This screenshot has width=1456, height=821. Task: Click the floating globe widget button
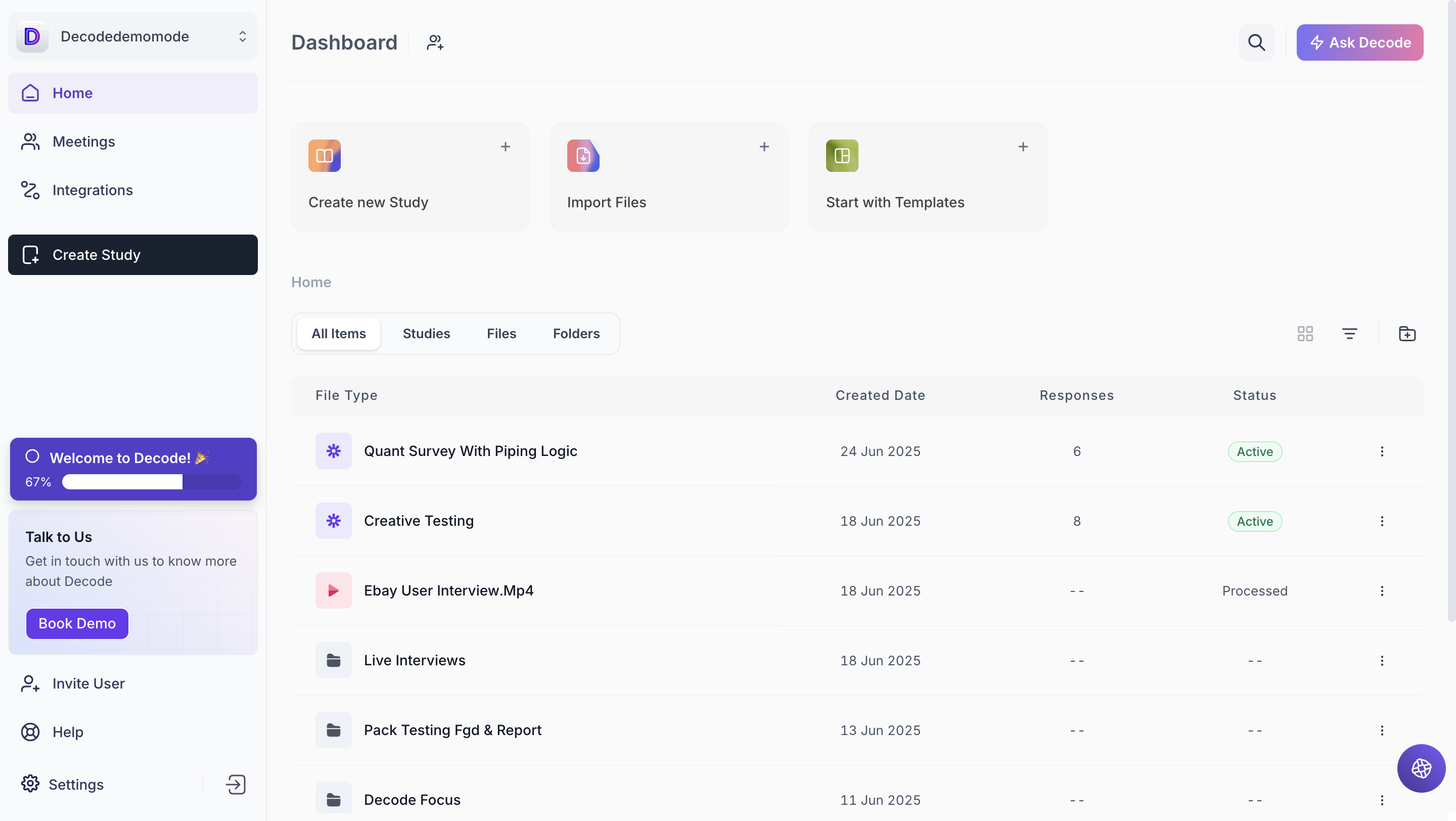[x=1421, y=768]
